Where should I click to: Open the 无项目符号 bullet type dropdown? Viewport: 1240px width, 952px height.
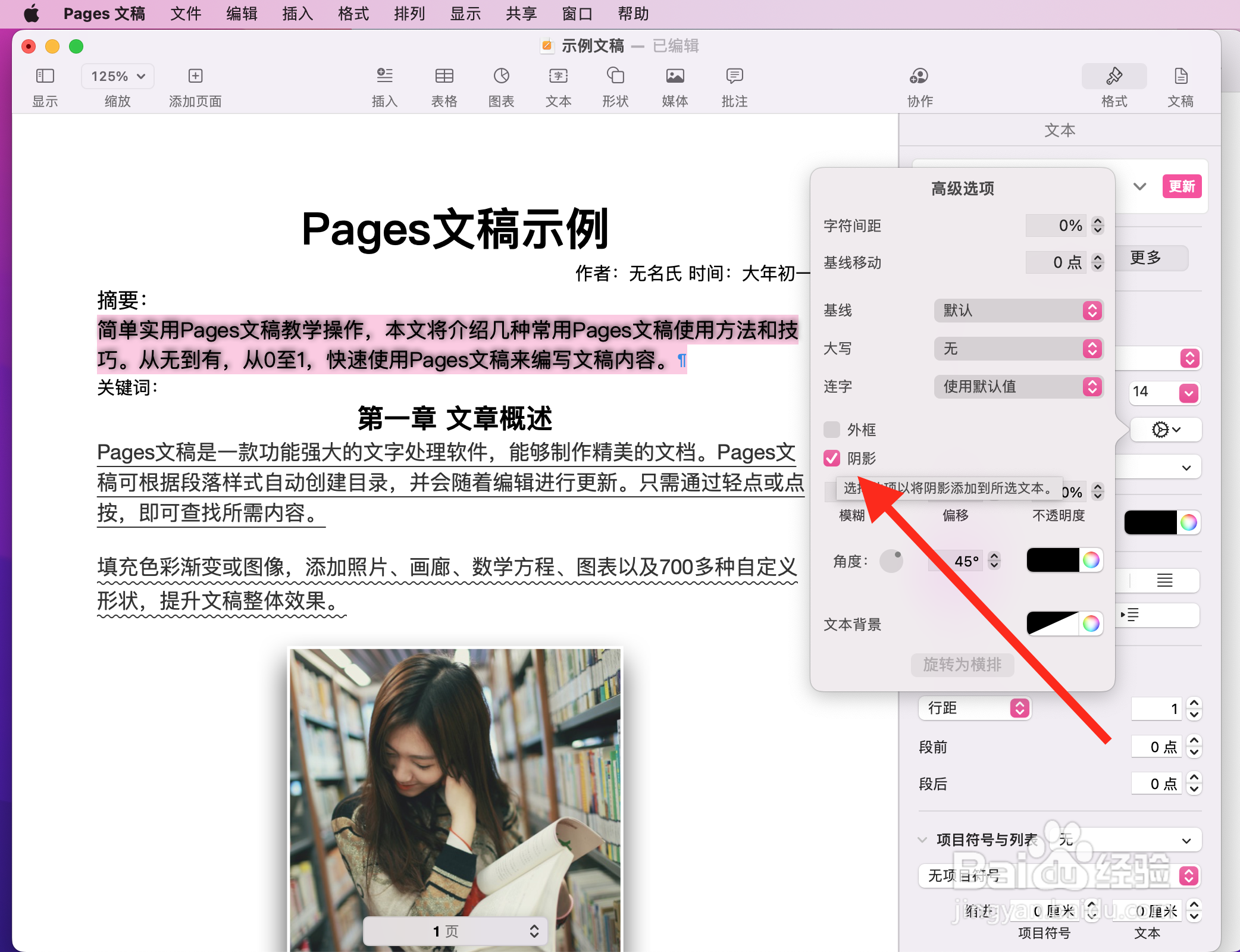pyautogui.click(x=1059, y=876)
